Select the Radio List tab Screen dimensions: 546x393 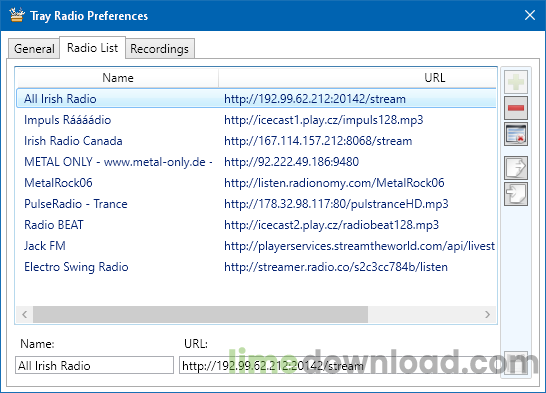pos(93,48)
